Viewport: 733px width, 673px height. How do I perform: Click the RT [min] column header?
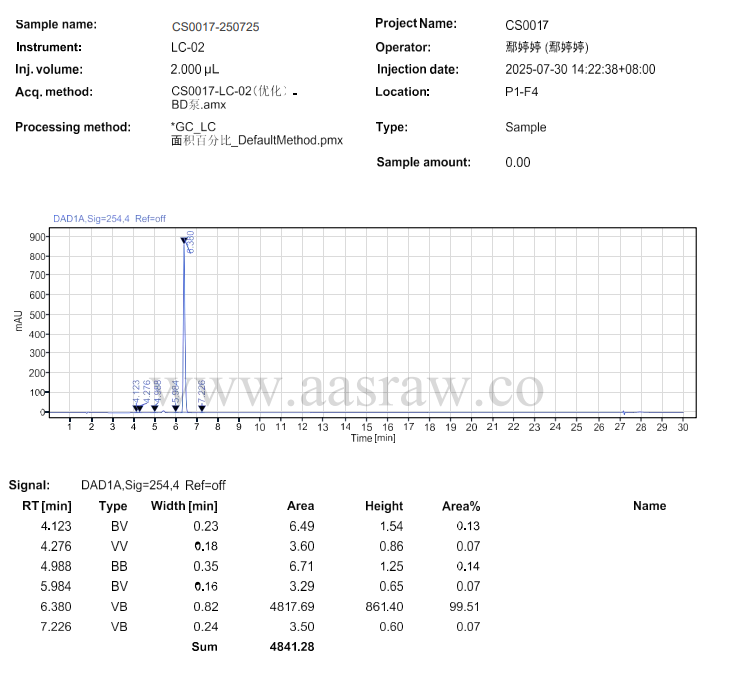(47, 506)
